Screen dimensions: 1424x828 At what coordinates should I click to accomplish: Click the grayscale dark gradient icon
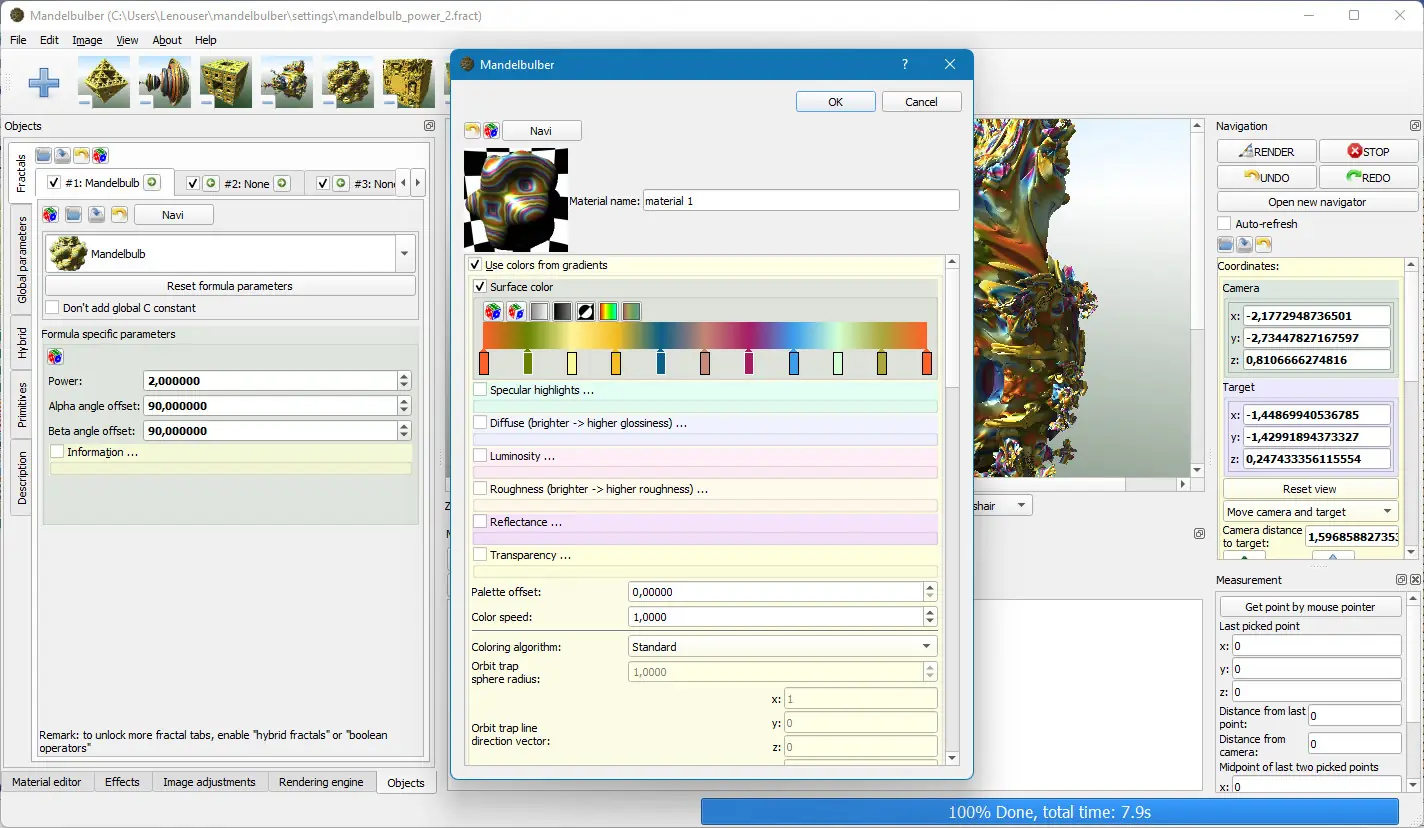point(563,311)
